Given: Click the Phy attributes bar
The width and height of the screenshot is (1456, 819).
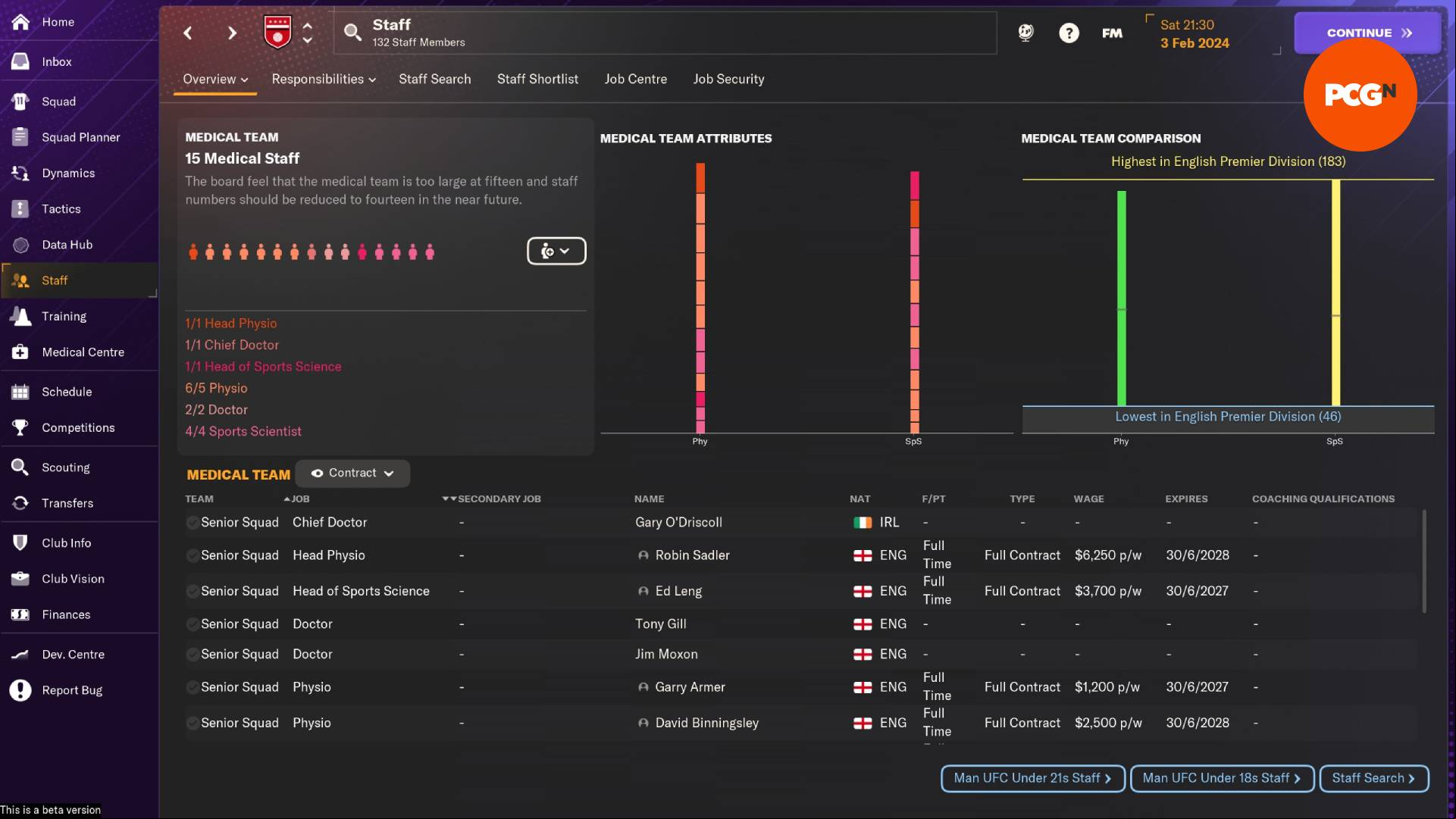Looking at the screenshot, I should click(x=700, y=298).
